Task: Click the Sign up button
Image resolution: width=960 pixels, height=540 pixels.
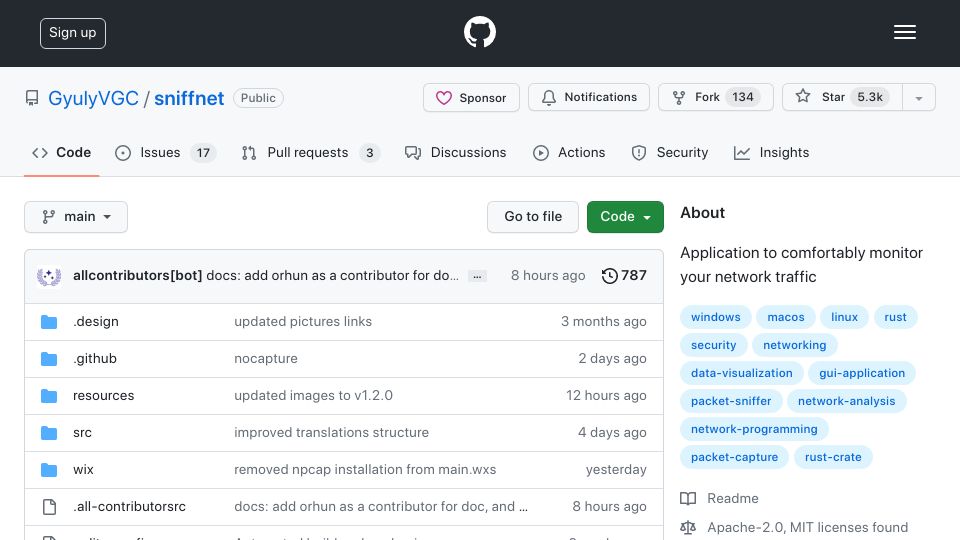Action: [73, 33]
